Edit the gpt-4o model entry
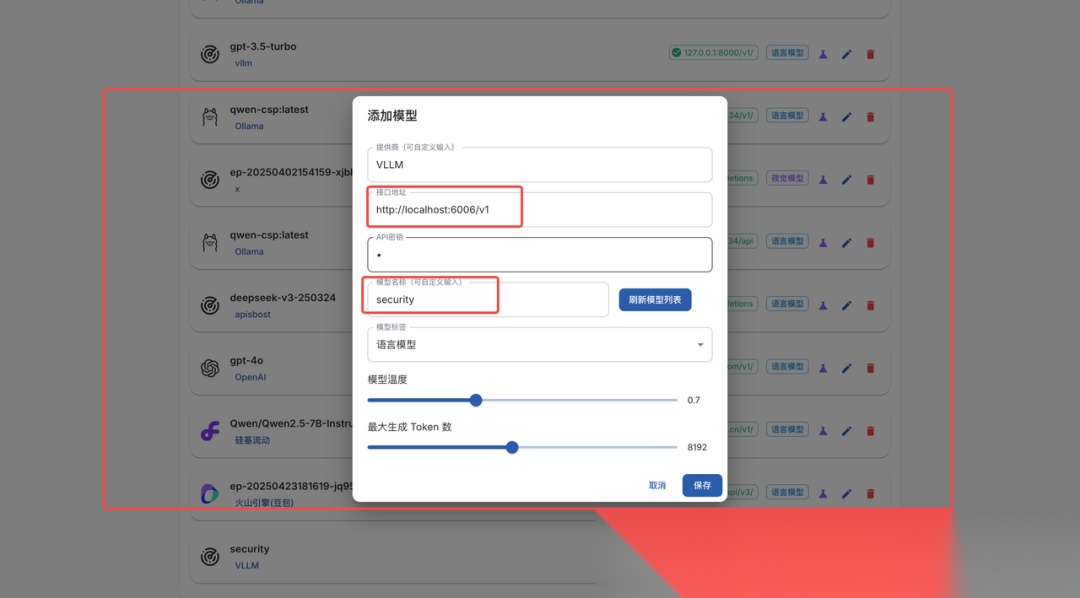The height and width of the screenshot is (598, 1080). (x=847, y=367)
